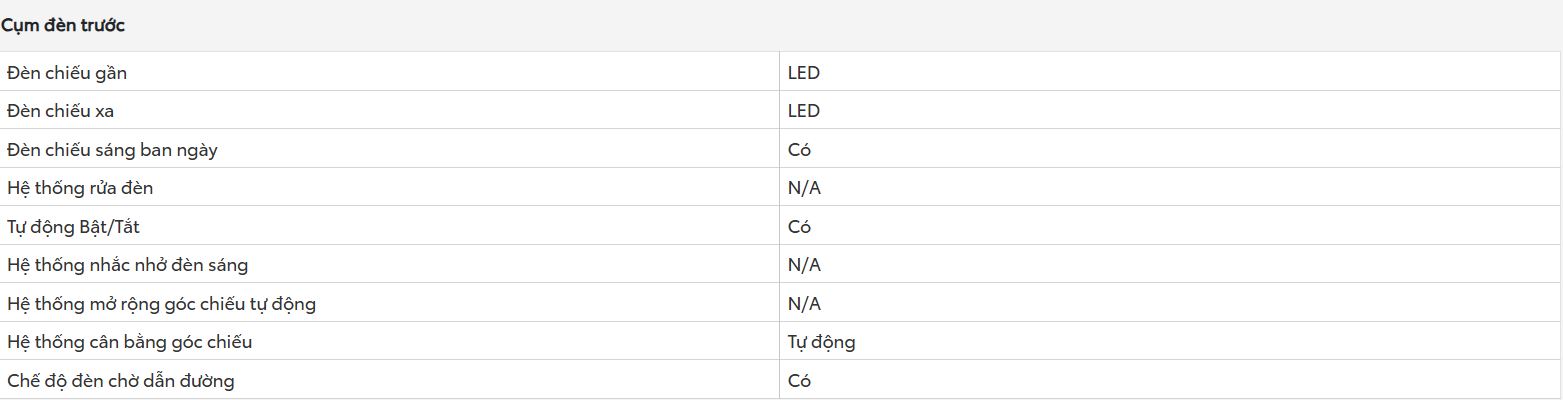Click N/A value for auto beam widening

pyautogui.click(x=804, y=303)
